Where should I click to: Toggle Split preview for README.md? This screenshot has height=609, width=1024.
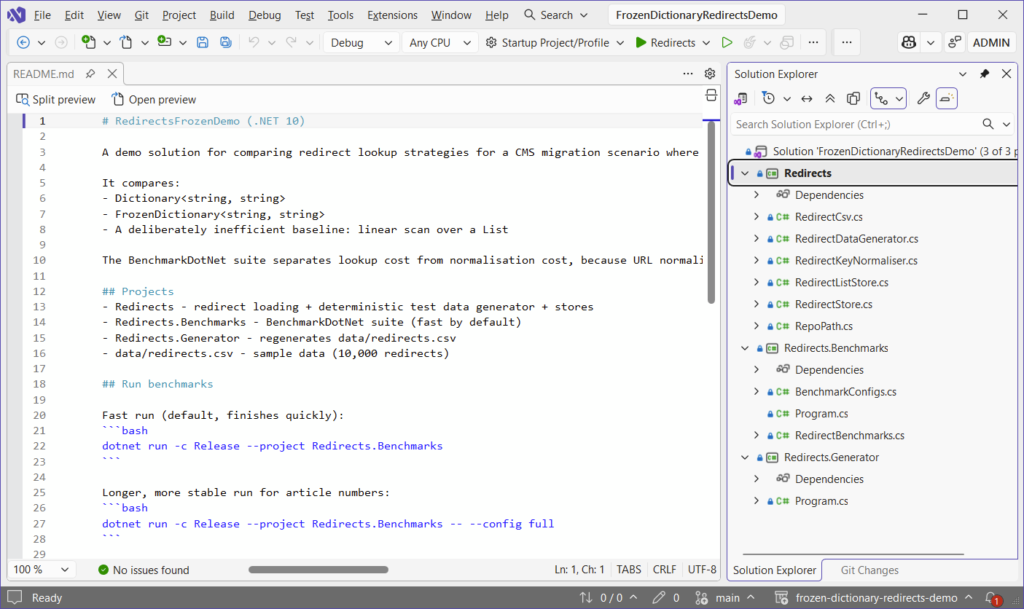coord(55,99)
